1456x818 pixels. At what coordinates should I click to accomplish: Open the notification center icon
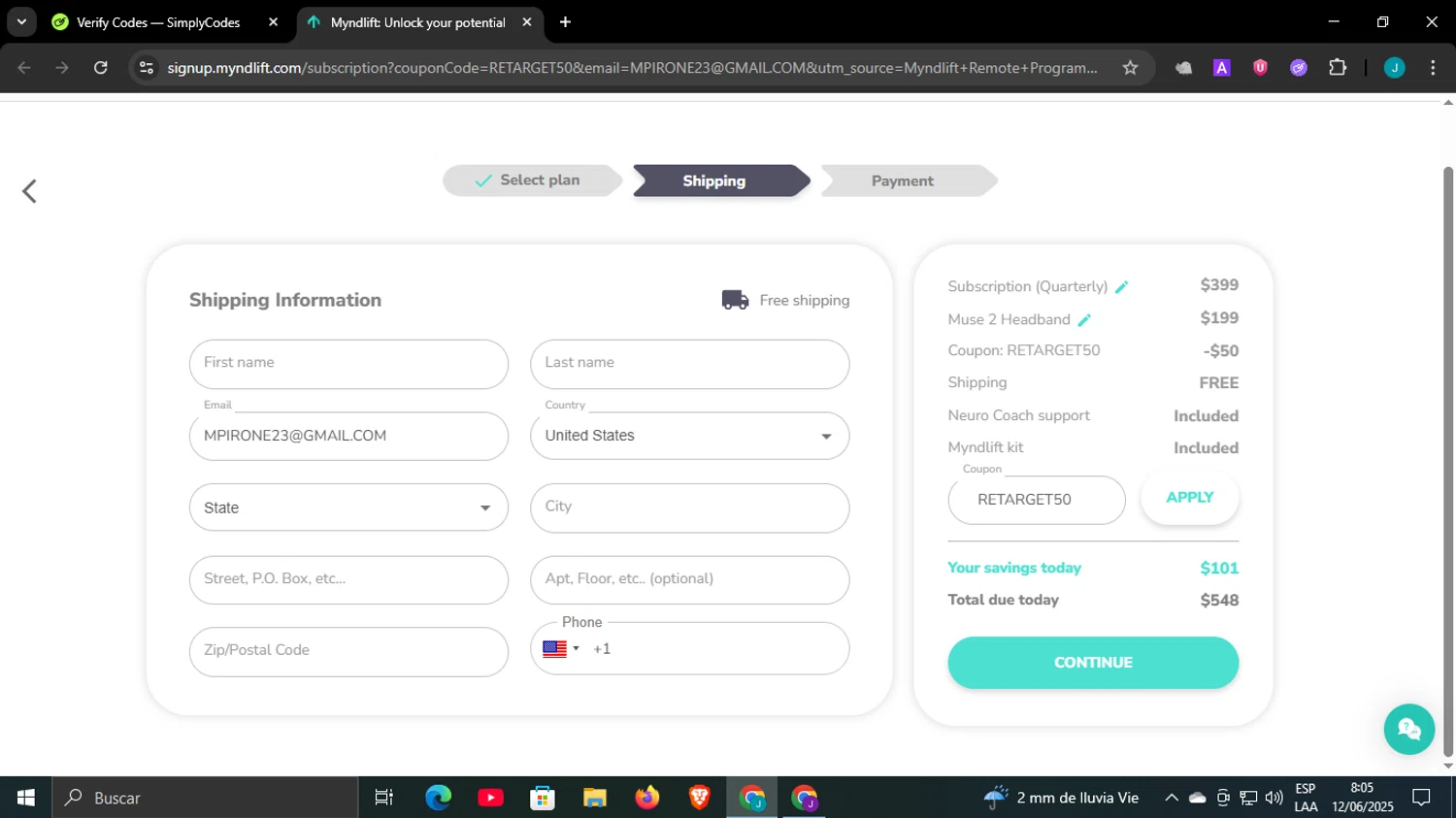pyautogui.click(x=1422, y=798)
